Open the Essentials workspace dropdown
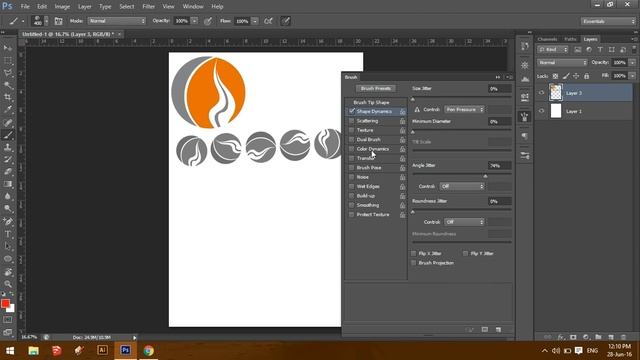 [608, 21]
